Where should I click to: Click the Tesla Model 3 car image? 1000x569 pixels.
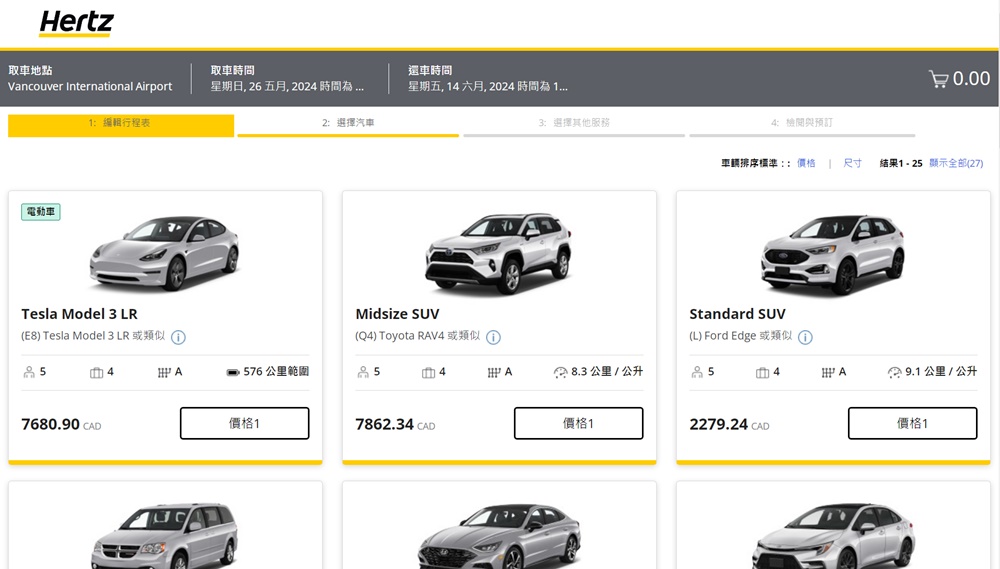165,253
